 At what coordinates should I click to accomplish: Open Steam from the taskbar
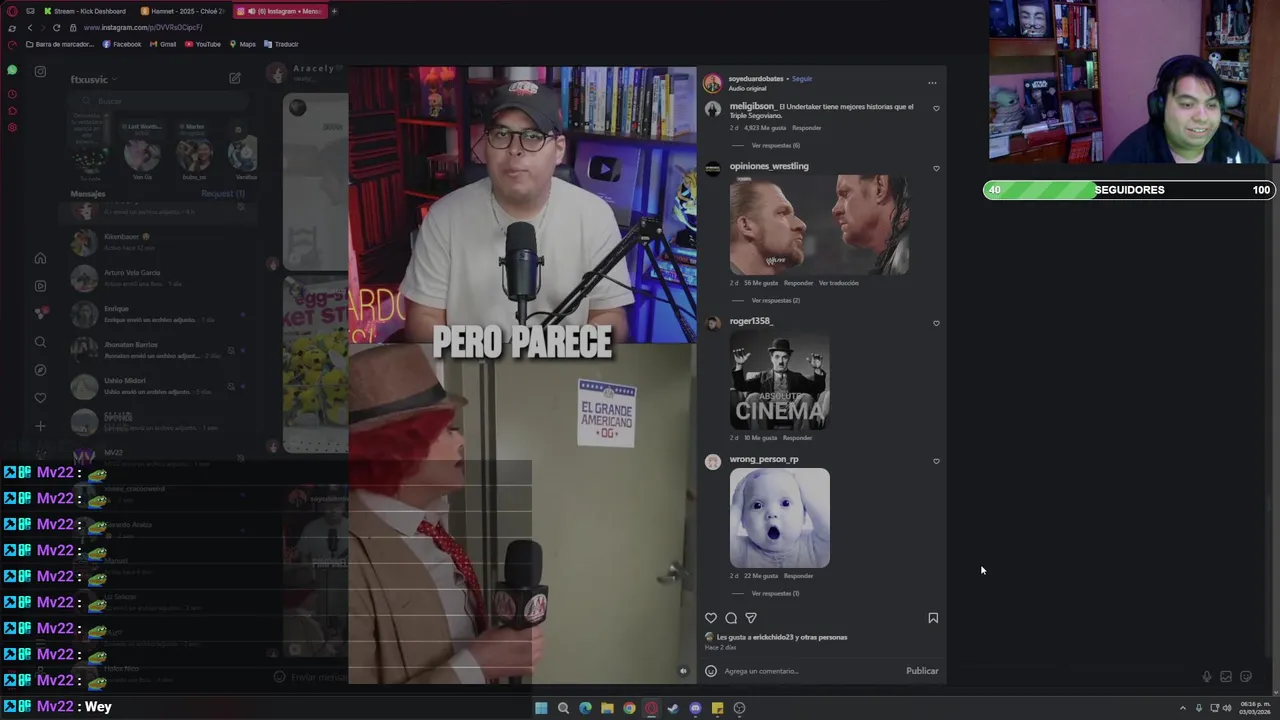tap(673, 708)
